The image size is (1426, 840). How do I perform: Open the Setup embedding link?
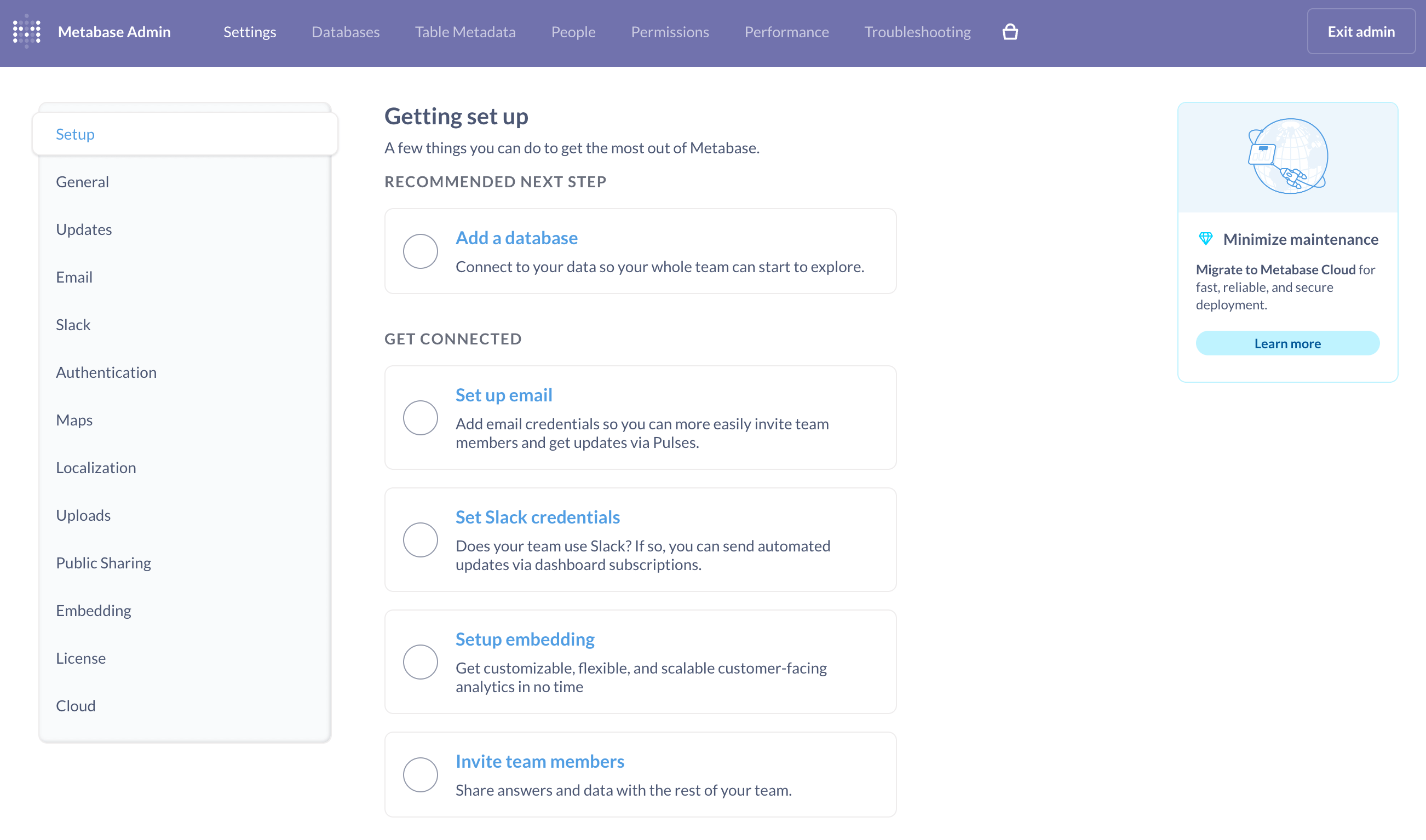(x=525, y=639)
